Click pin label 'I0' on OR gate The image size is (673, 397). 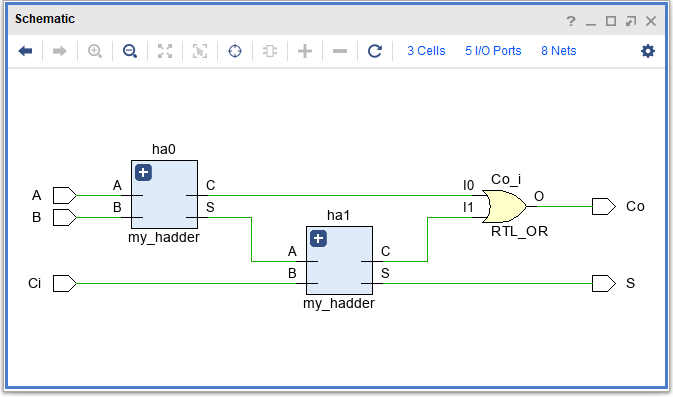pos(468,185)
